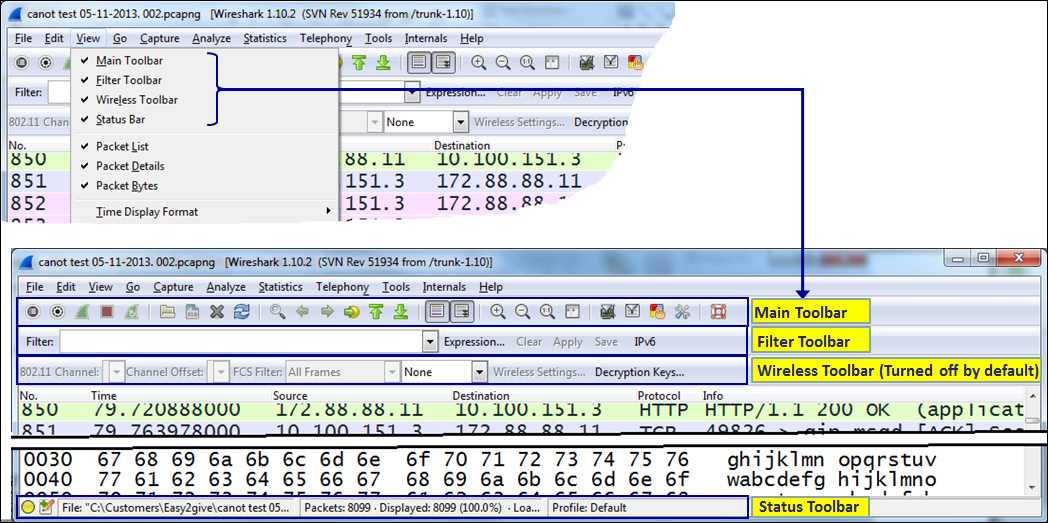
Task: Reload the capture file with blue arrows icon
Action: [241, 311]
